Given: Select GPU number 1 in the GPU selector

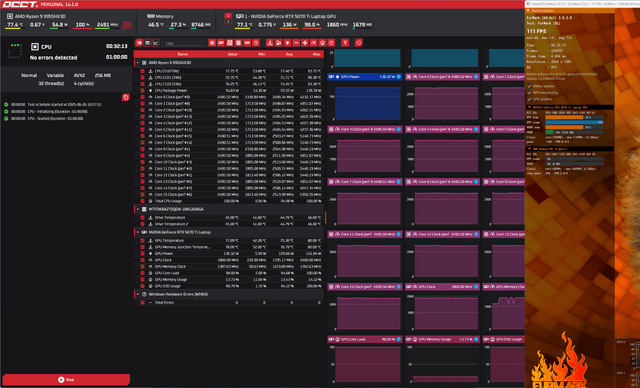Looking at the screenshot, I should [x=228, y=16].
